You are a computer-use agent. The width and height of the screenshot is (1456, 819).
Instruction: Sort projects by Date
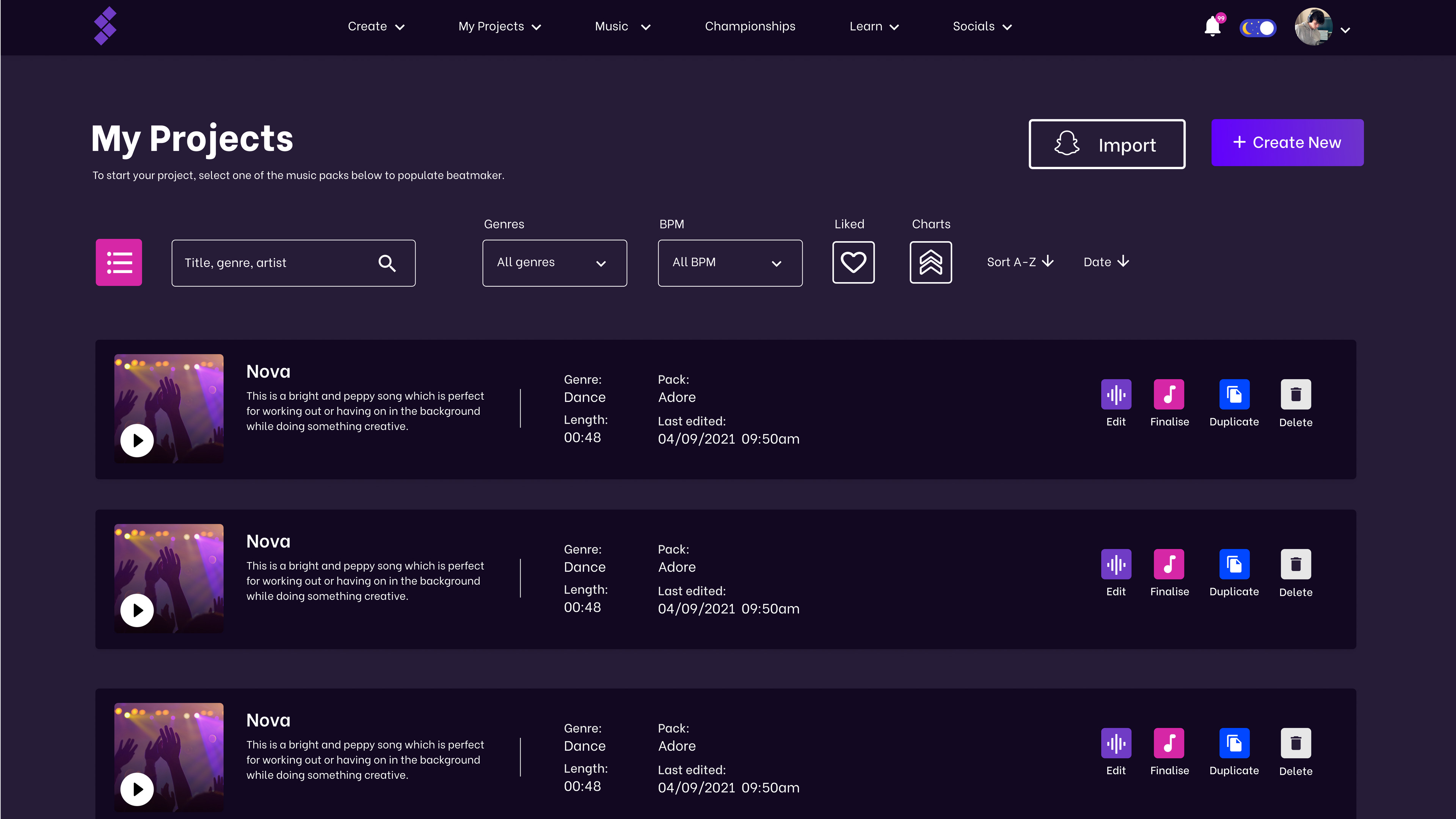[1106, 262]
